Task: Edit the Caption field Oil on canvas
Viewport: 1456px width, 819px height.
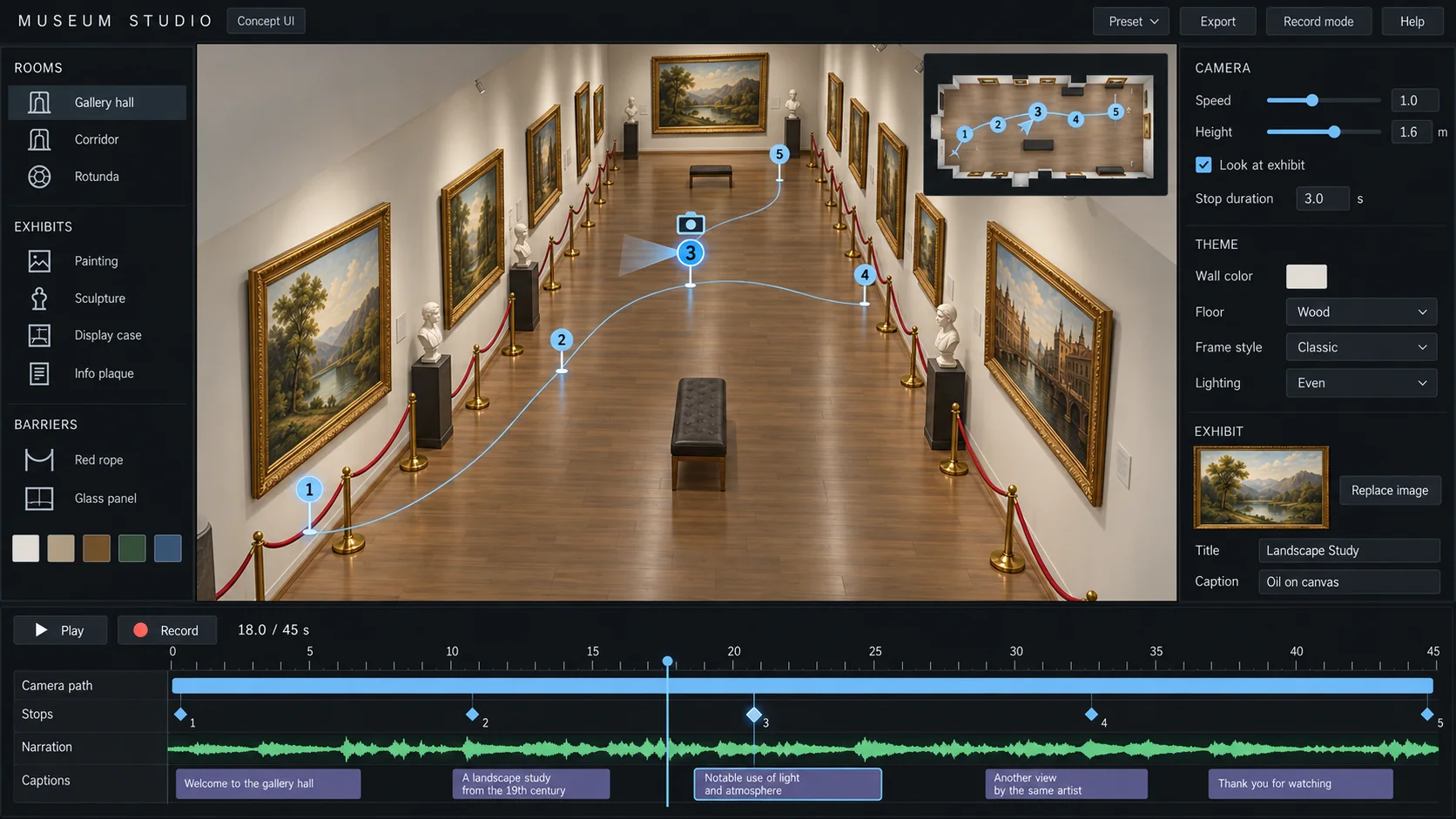Action: [1349, 581]
